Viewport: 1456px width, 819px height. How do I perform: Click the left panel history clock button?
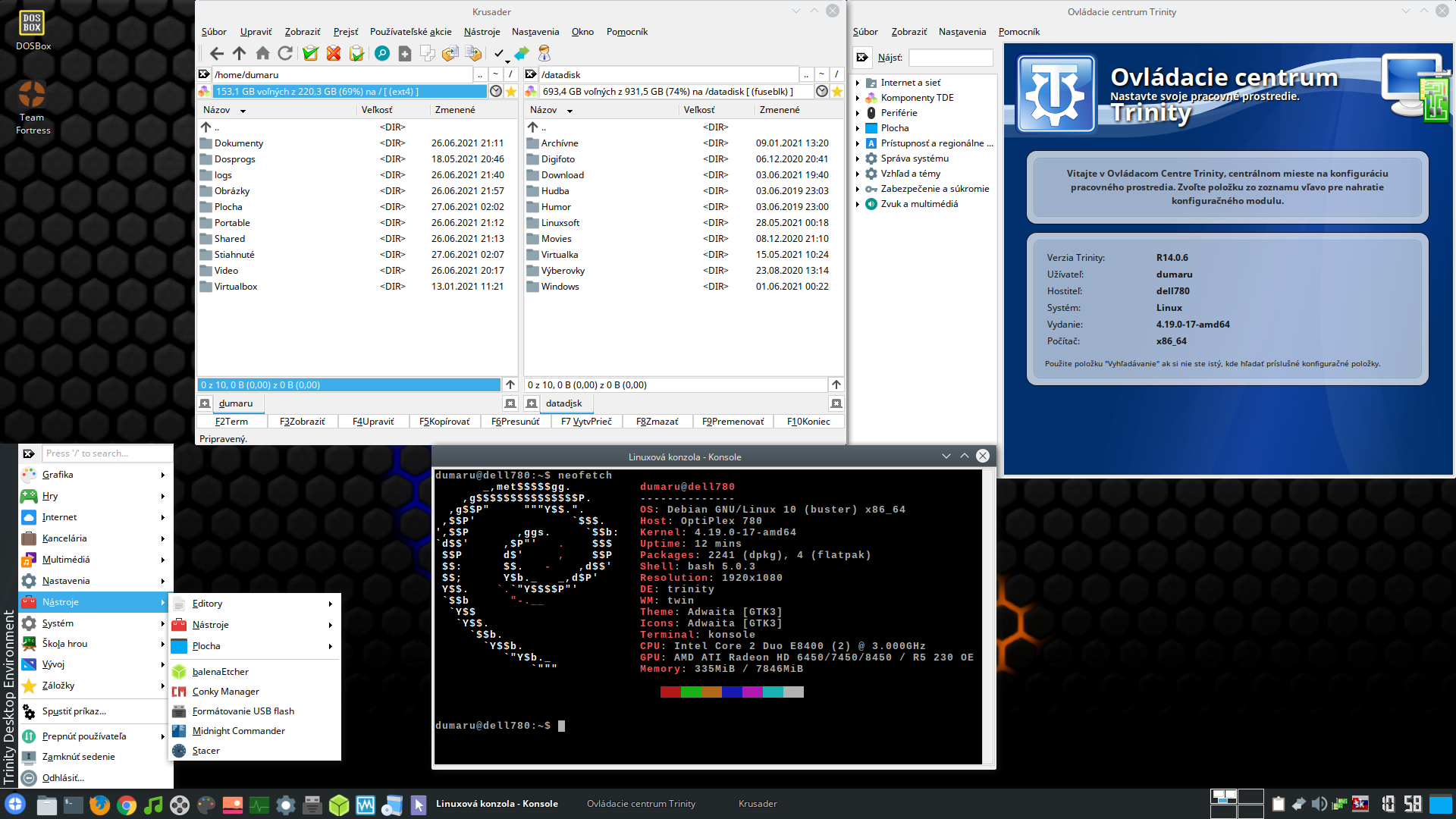point(496,92)
